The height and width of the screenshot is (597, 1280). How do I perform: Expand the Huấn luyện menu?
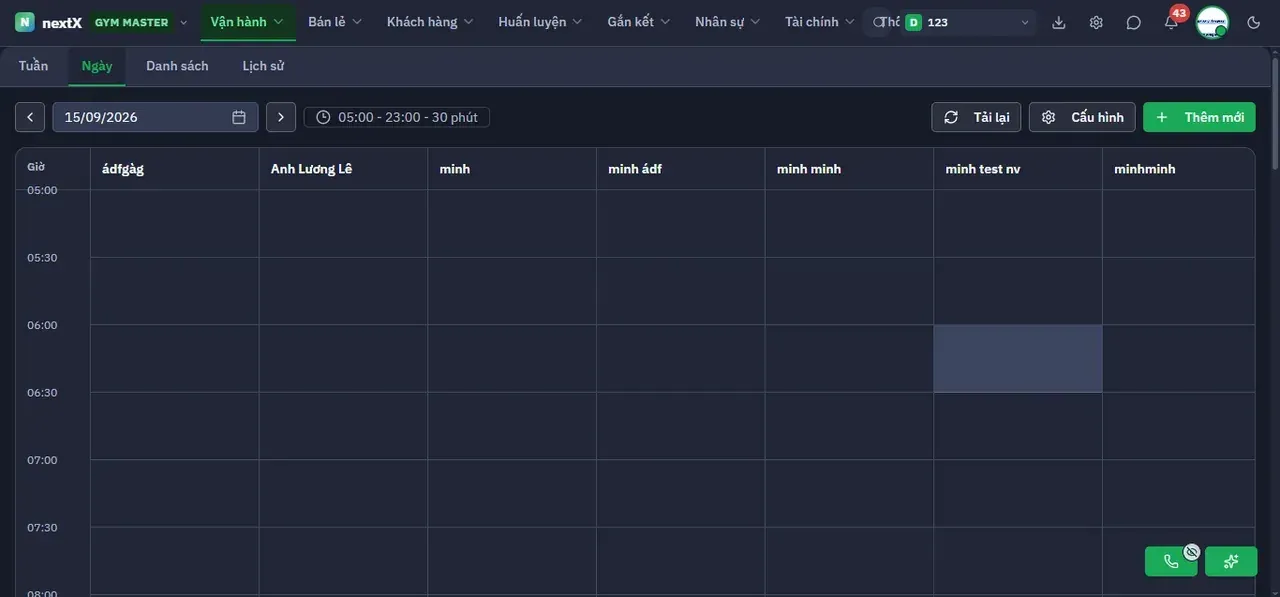[x=540, y=22]
